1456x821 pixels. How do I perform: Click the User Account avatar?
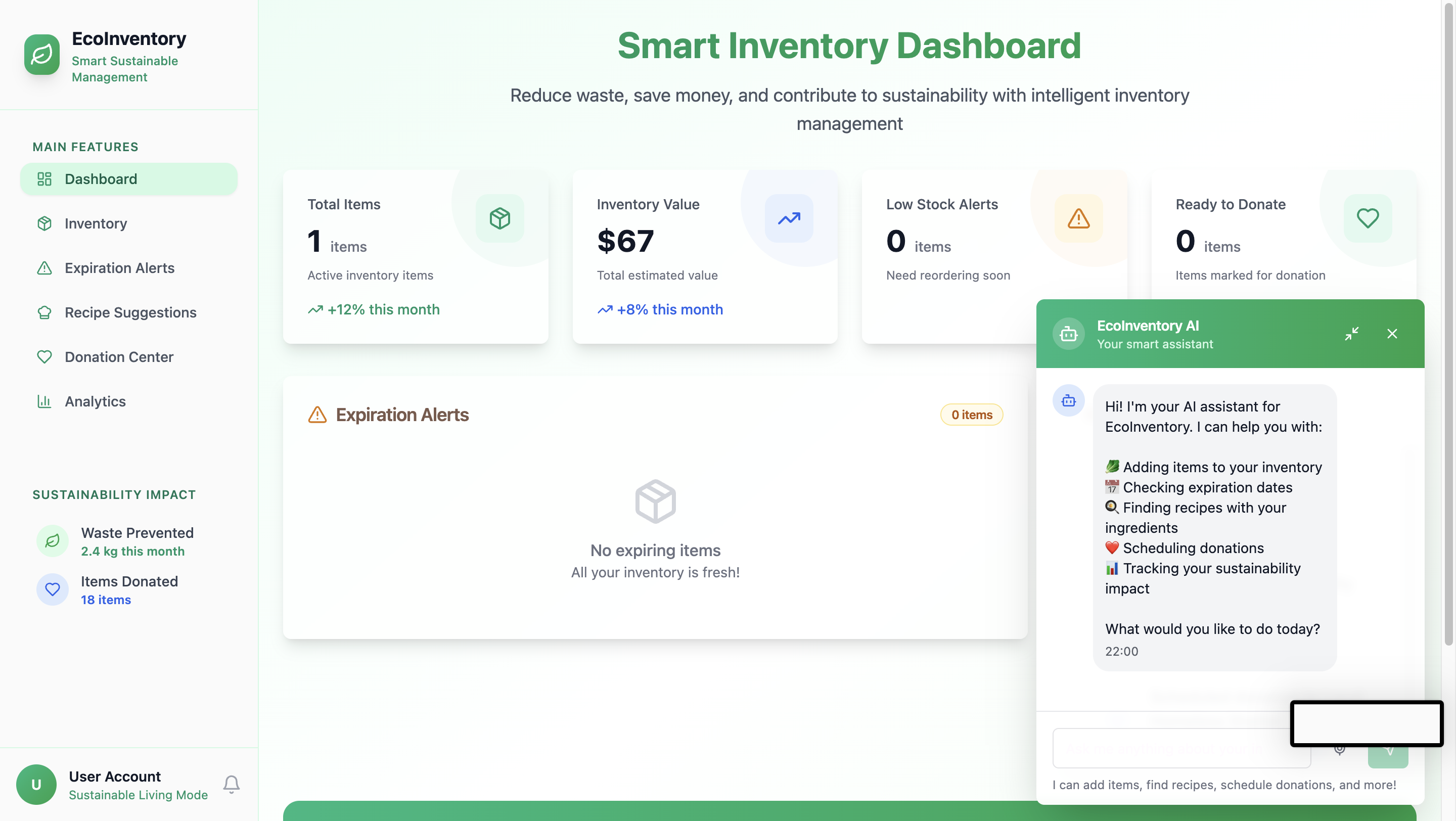[x=36, y=784]
